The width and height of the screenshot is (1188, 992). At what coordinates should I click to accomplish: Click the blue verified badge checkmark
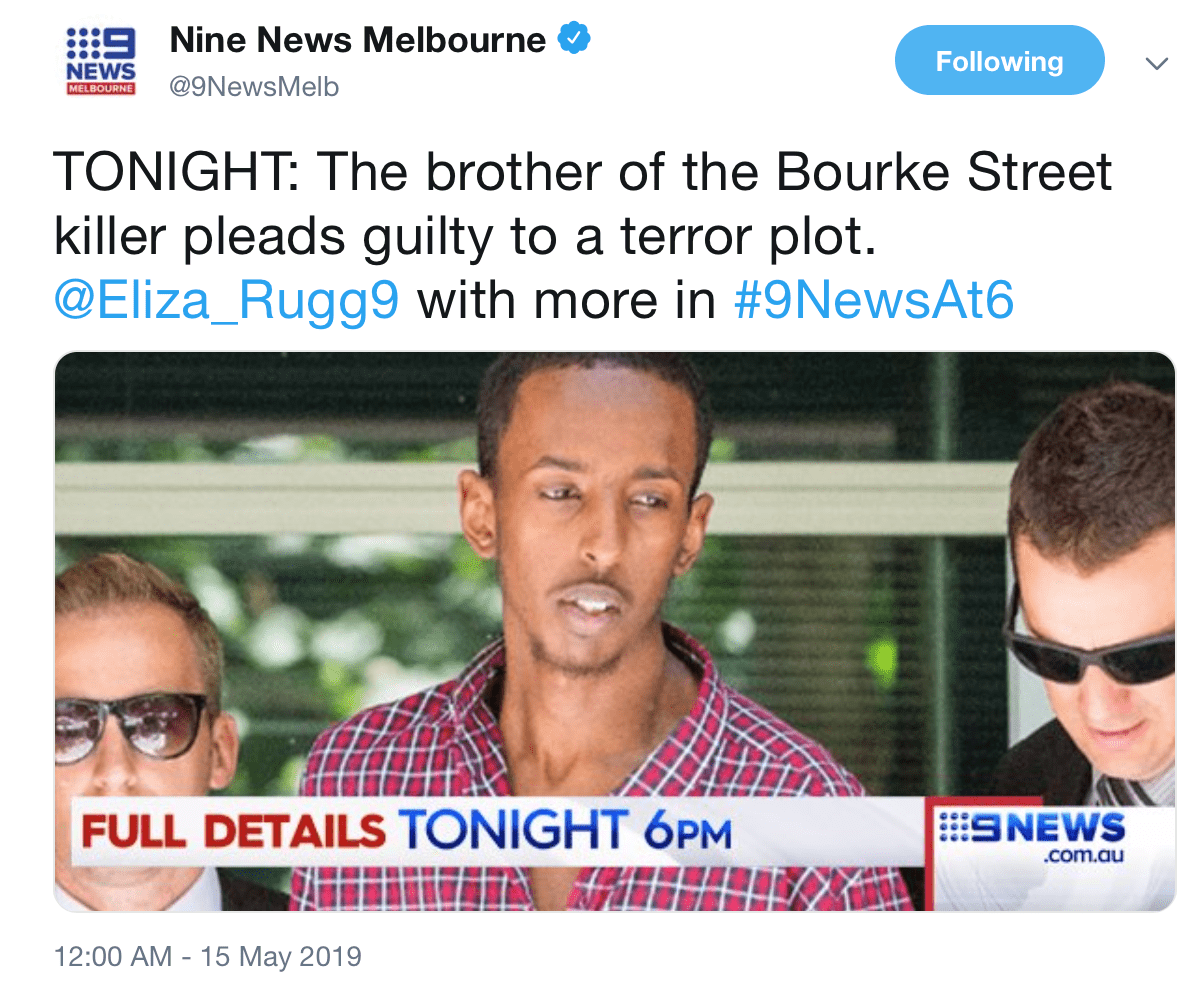(574, 39)
